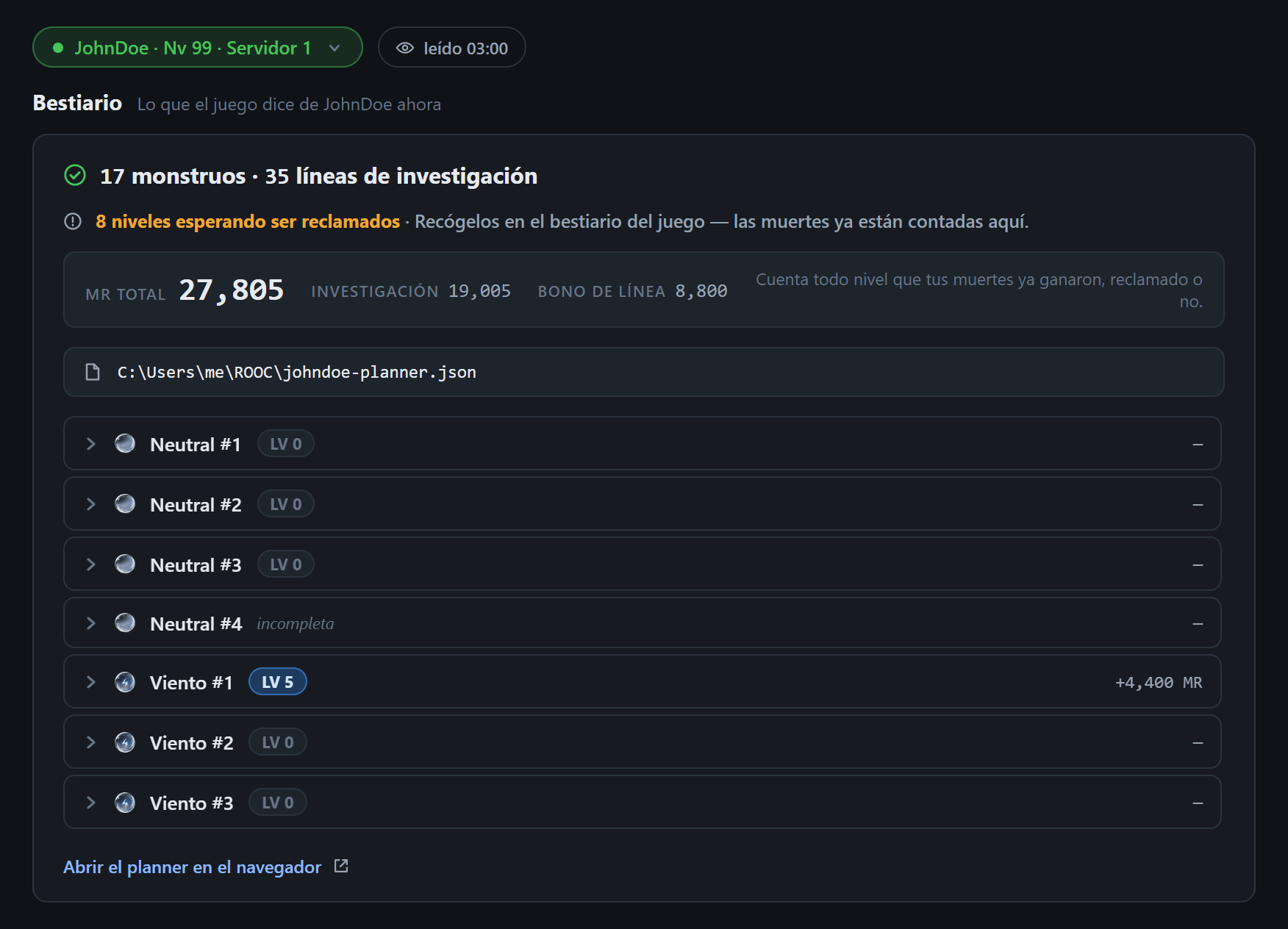
Task: Click the Neutral #4 row title
Action: click(x=196, y=624)
